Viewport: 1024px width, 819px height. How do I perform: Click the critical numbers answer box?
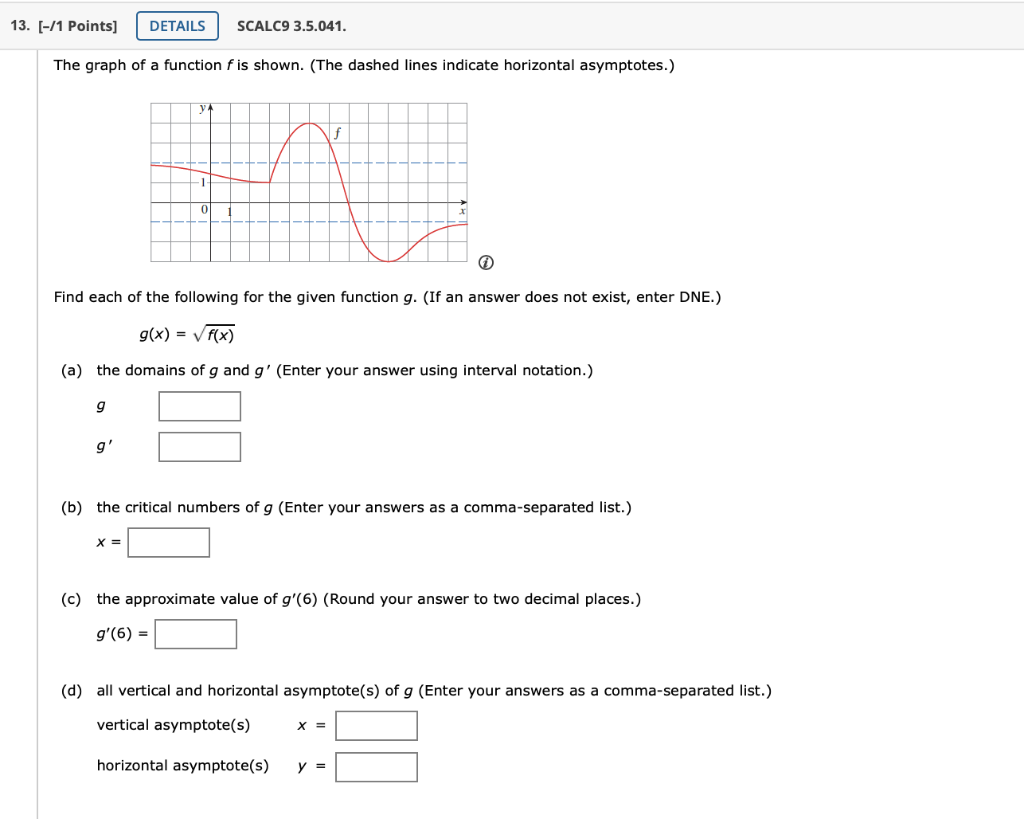click(x=168, y=542)
